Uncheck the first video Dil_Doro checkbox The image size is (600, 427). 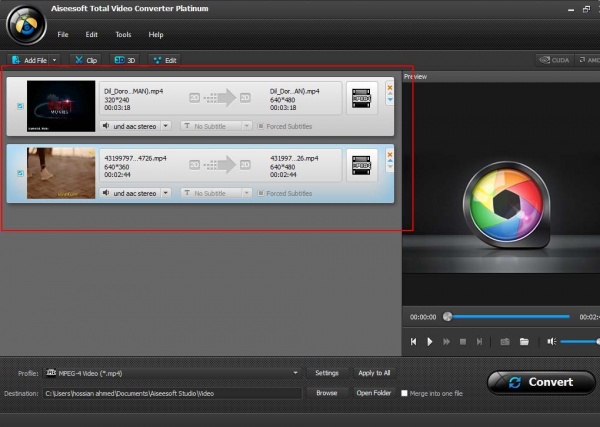click(20, 105)
